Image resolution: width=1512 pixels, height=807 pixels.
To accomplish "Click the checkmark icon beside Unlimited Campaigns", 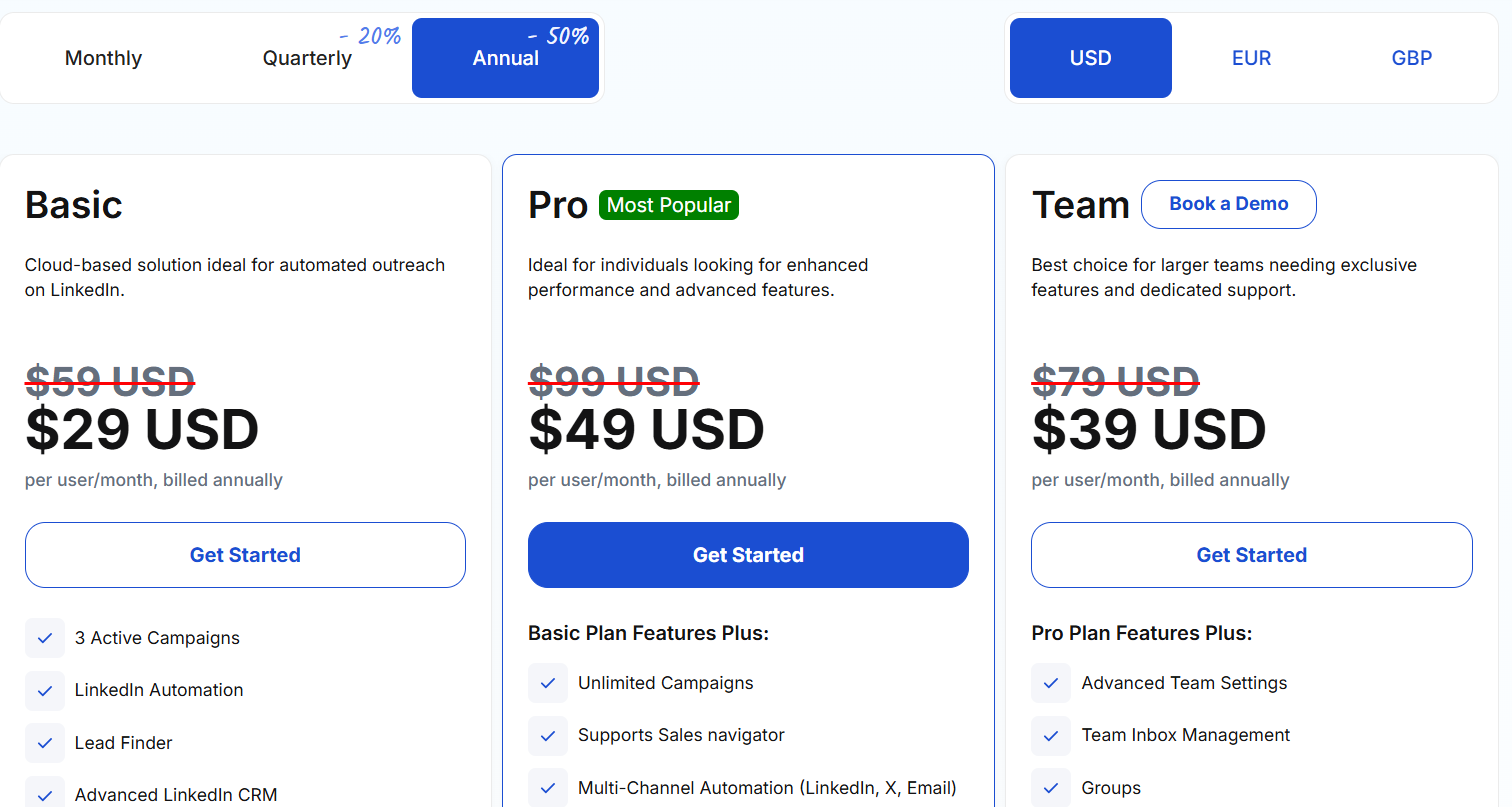I will pyautogui.click(x=548, y=683).
